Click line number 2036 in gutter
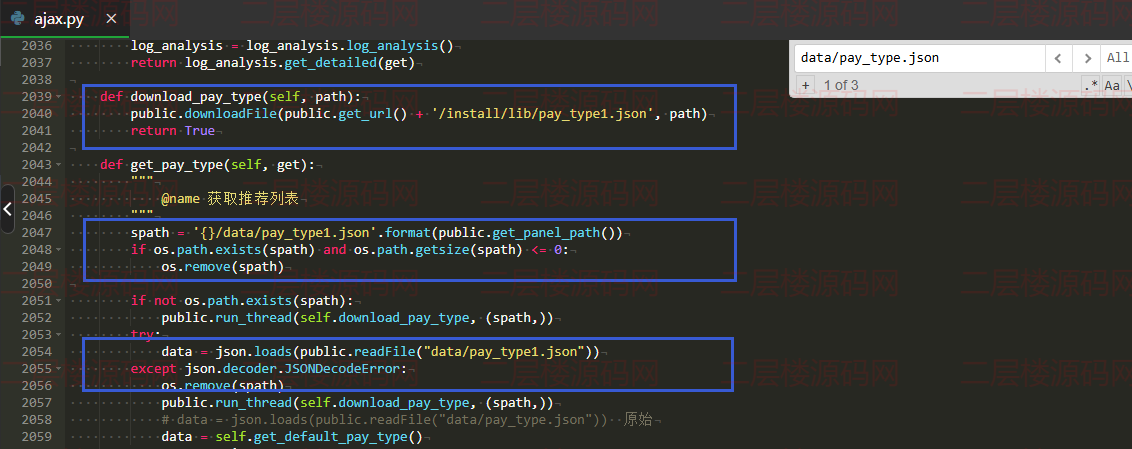This screenshot has width=1132, height=449. click(x=37, y=45)
